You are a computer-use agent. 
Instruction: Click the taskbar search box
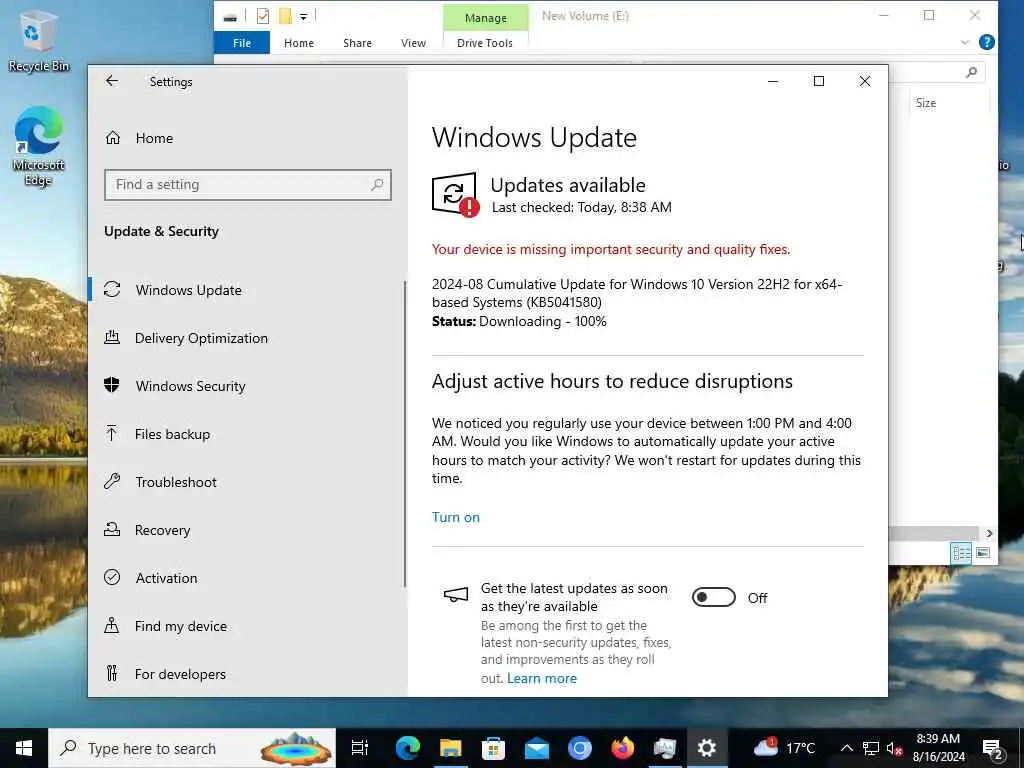[192, 748]
